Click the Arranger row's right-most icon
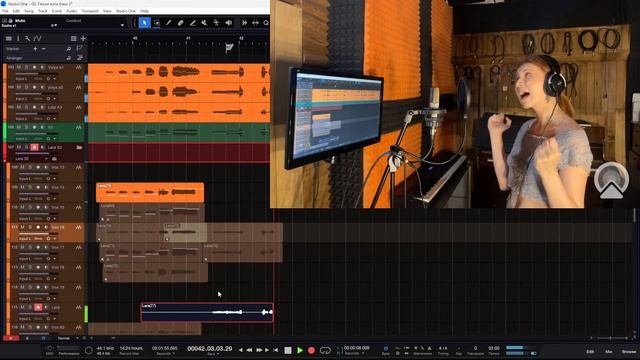The height and width of the screenshot is (360, 640). pyautogui.click(x=80, y=58)
